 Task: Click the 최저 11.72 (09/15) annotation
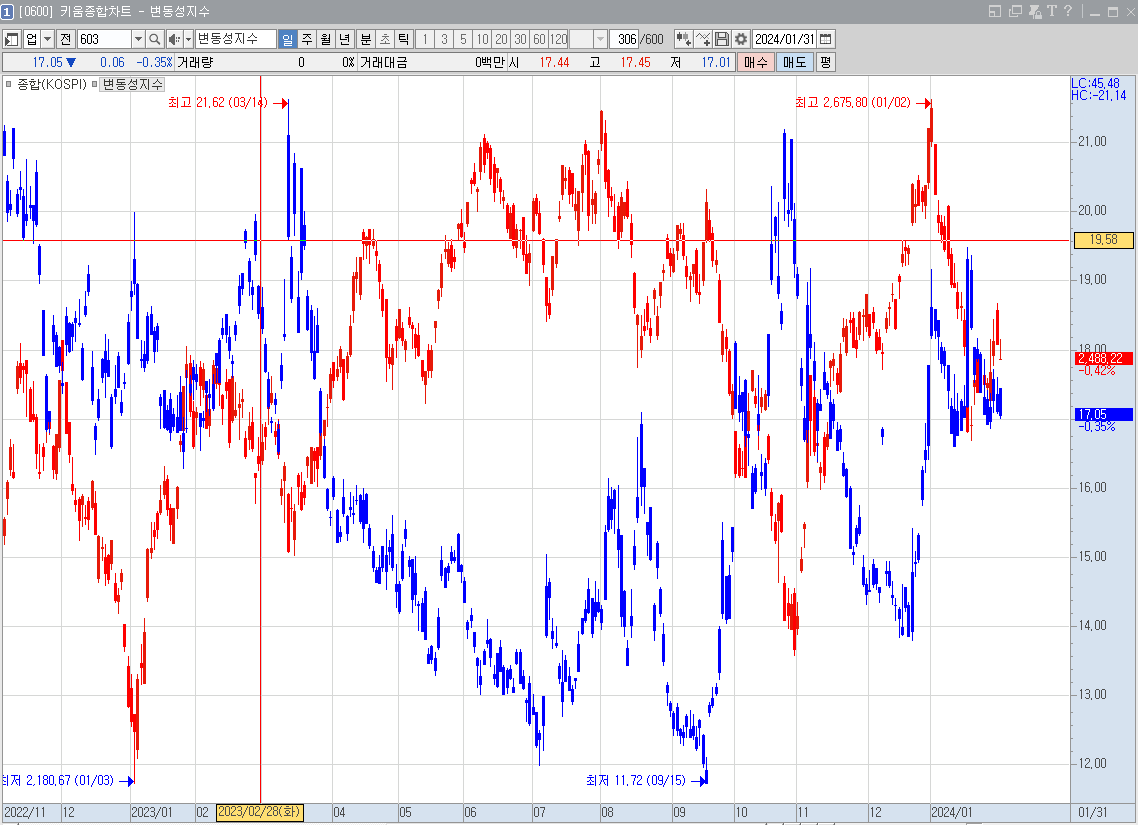click(x=636, y=781)
